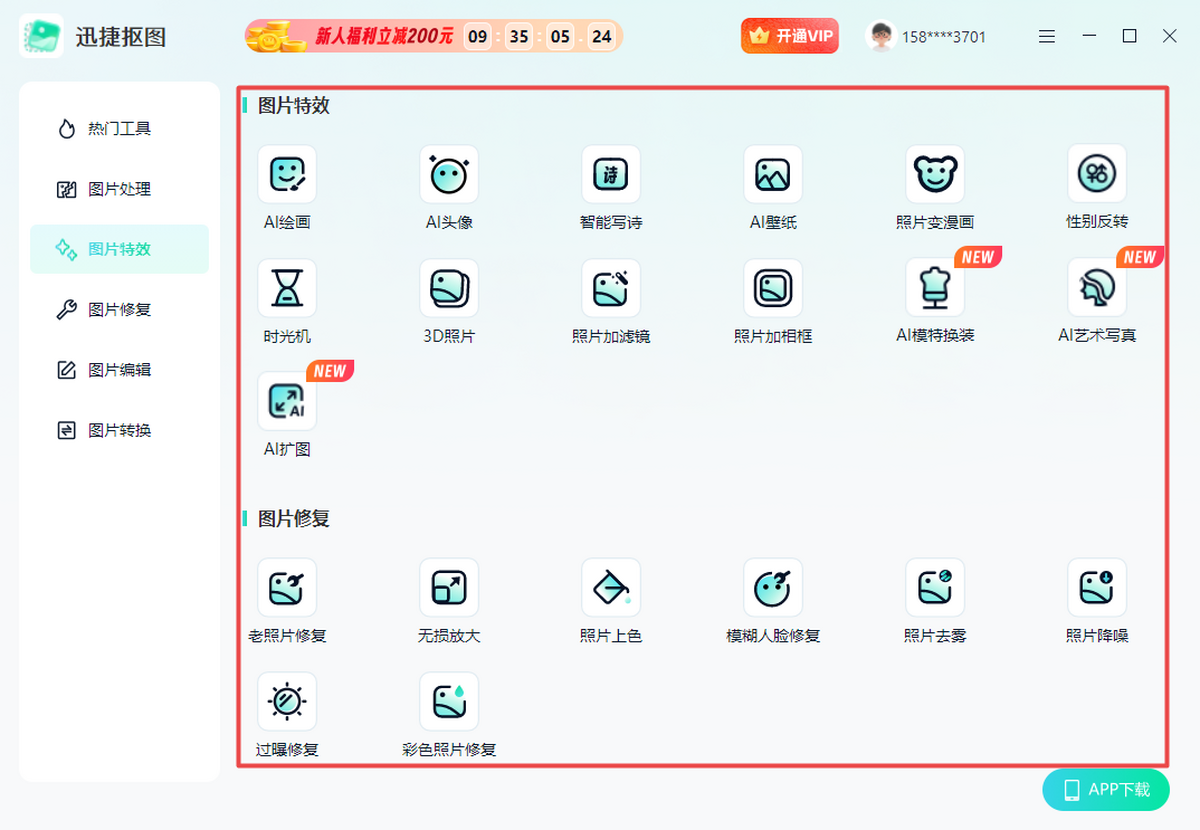The width and height of the screenshot is (1200, 830).
Task: Click the 新人福利立减200元 promo banner
Action: pos(434,37)
